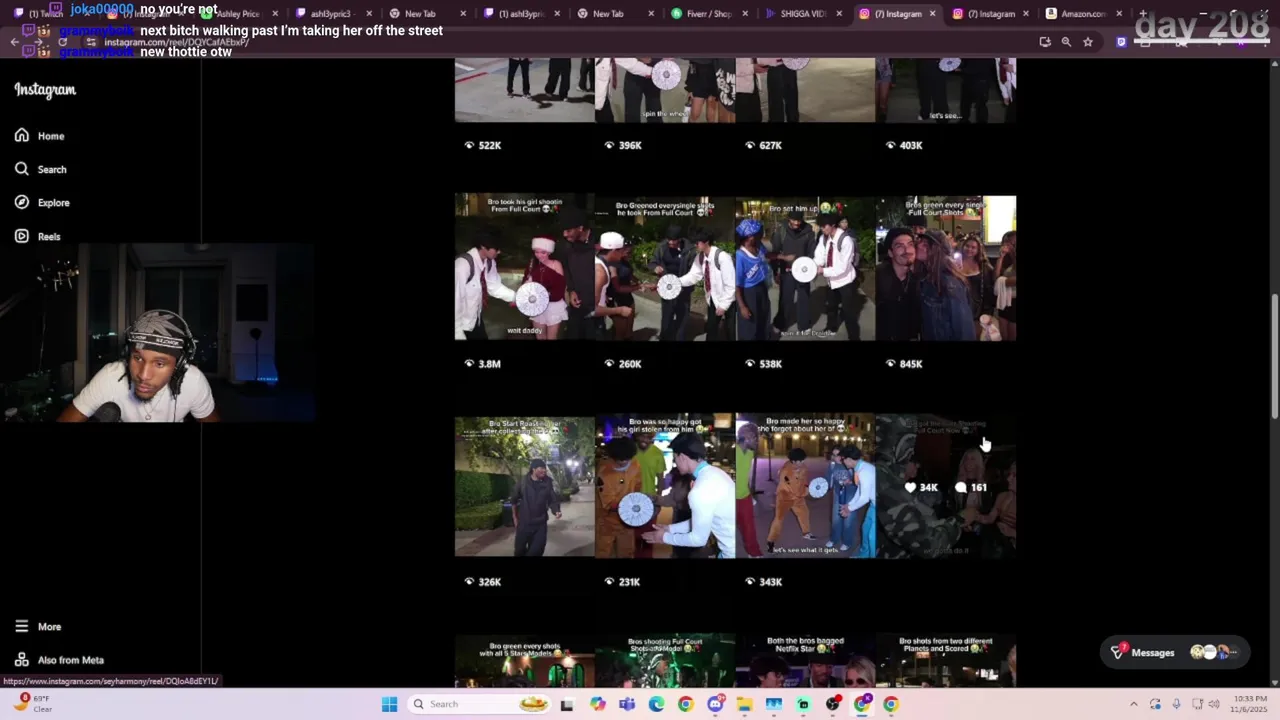Click the Instagram wordmark logo
1280x720 pixels.
tap(45, 90)
